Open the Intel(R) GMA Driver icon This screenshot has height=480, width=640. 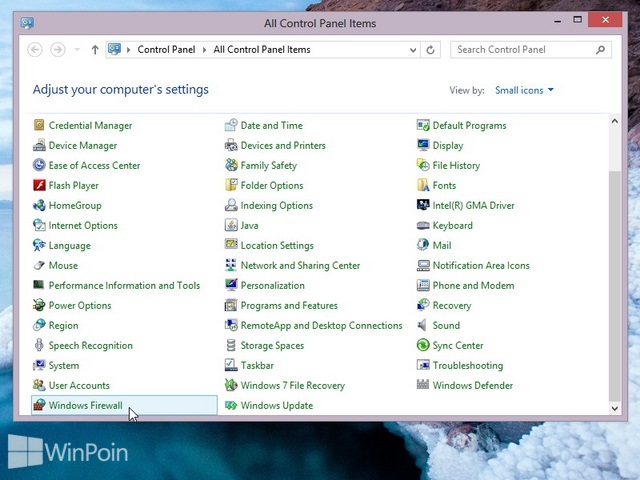423,205
